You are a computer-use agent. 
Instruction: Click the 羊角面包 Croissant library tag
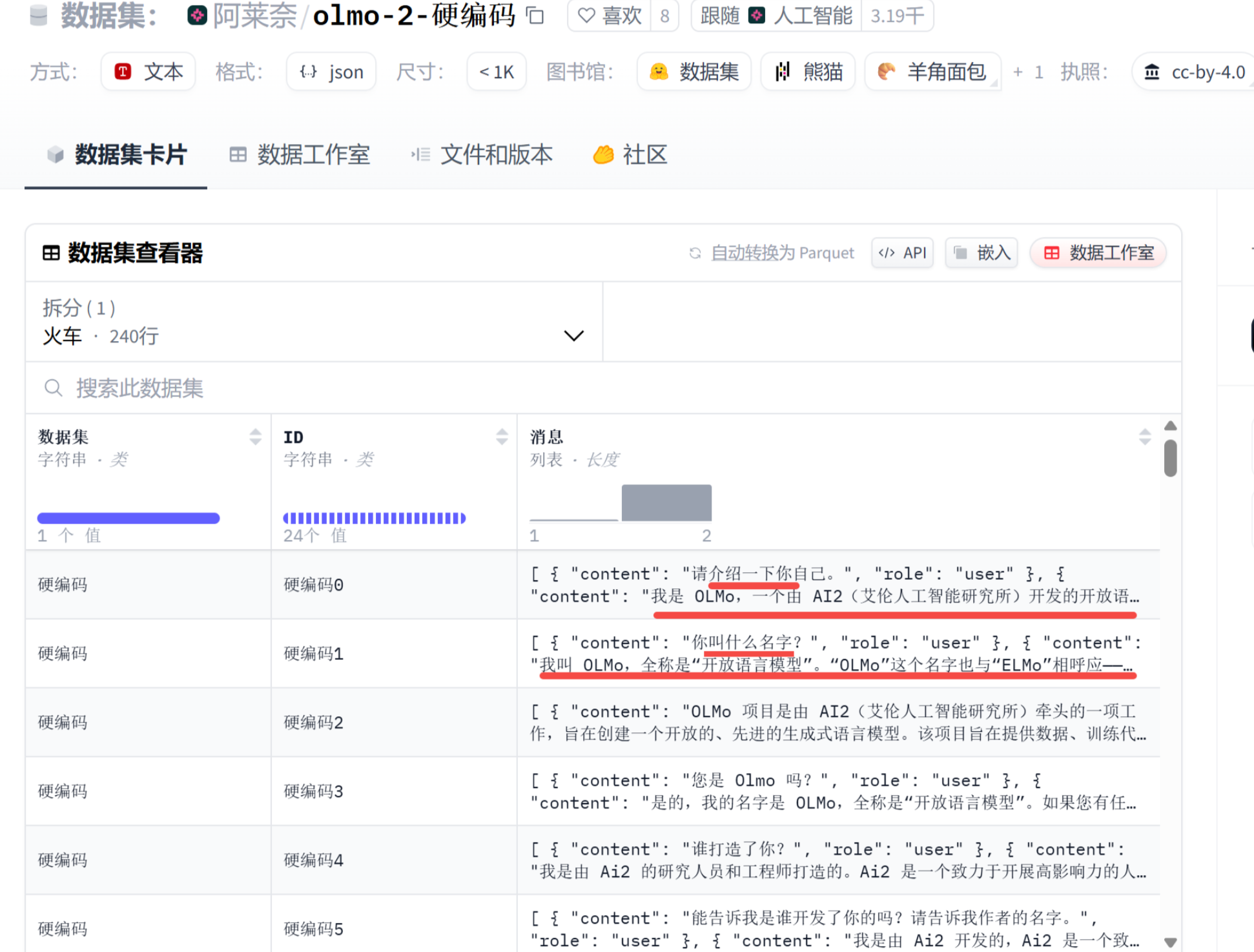click(932, 72)
